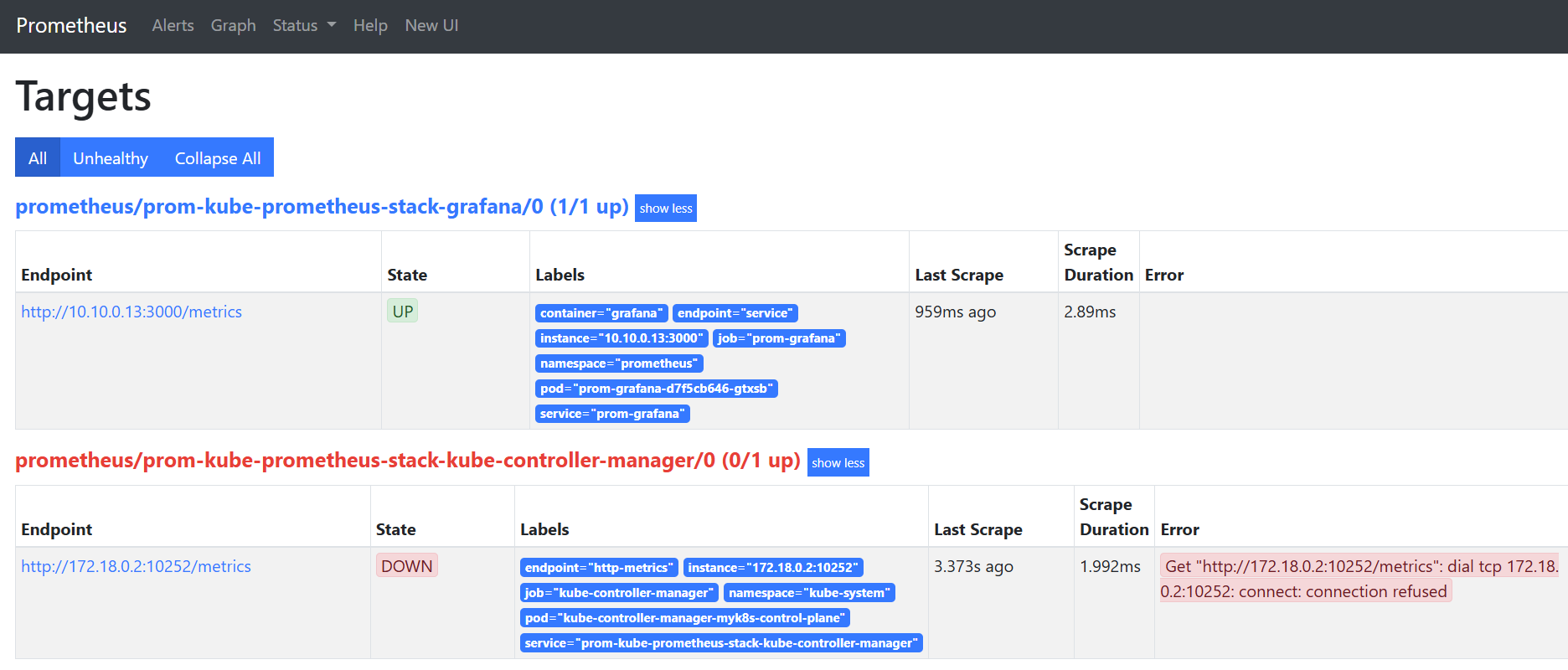1568x670 pixels.
Task: Click the job="prom-grafana" label
Action: point(779,338)
